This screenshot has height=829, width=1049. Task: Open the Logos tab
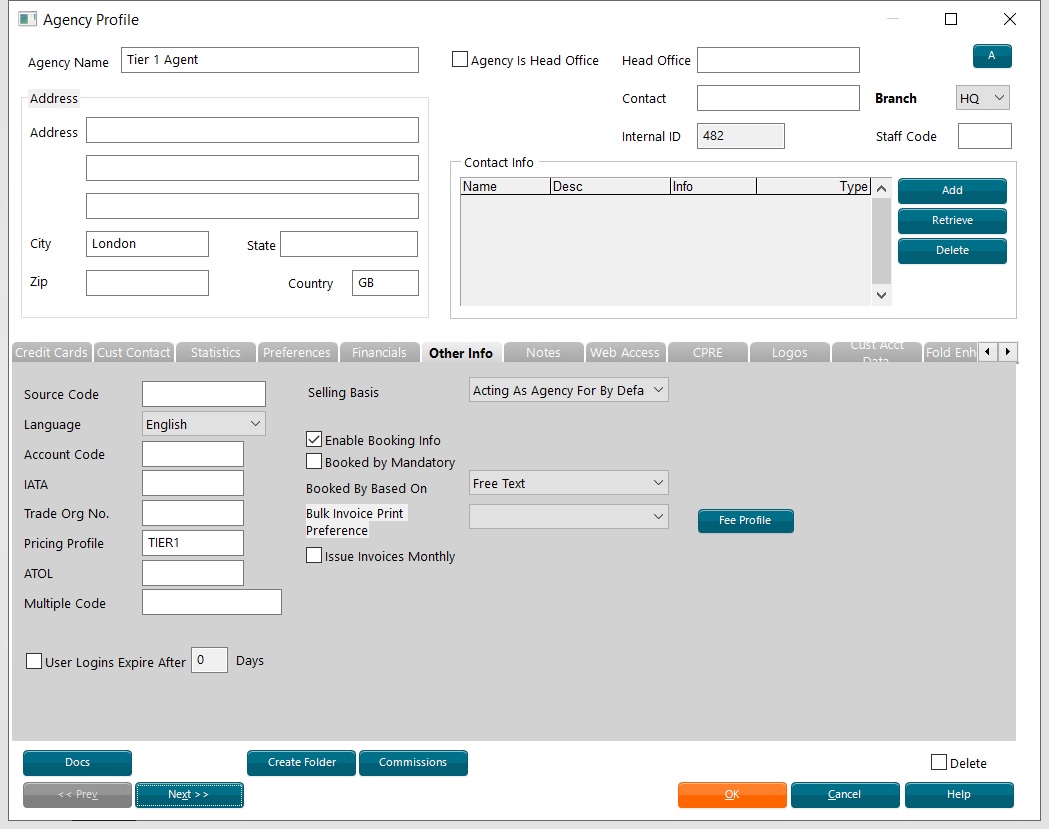[x=789, y=352]
